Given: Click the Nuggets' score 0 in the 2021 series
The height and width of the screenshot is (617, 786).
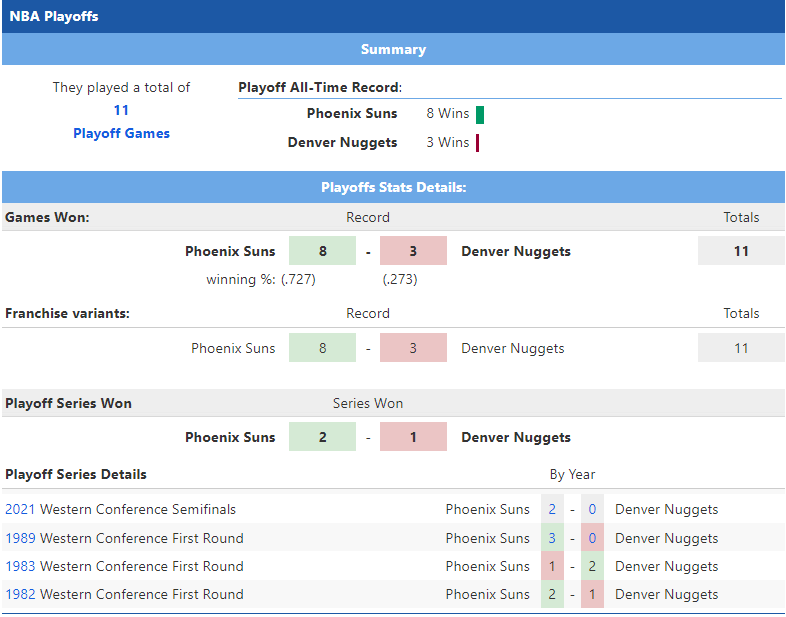Looking at the screenshot, I should 592,509.
